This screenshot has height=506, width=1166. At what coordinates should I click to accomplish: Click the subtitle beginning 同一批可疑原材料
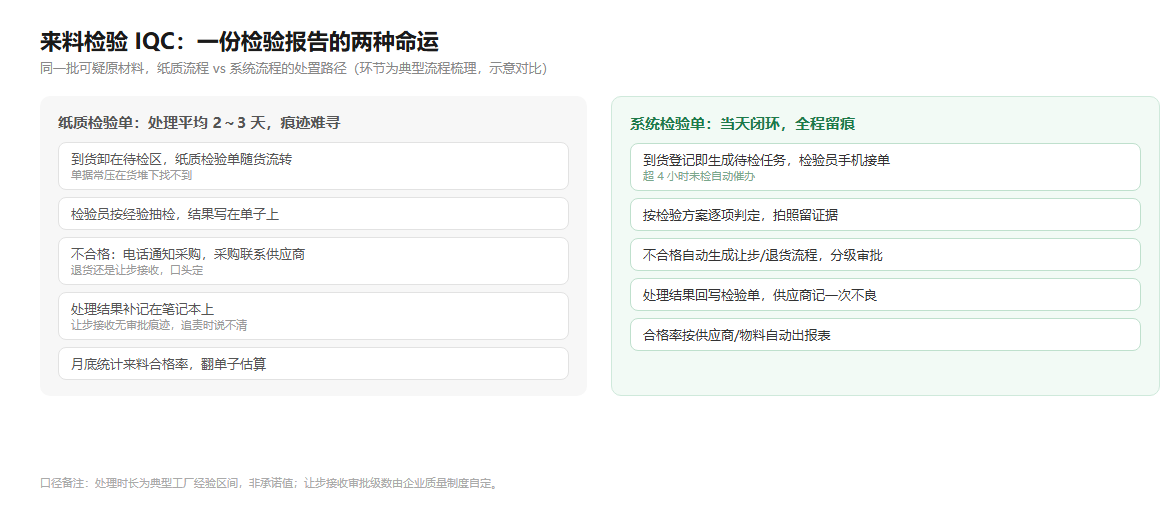pos(296,68)
